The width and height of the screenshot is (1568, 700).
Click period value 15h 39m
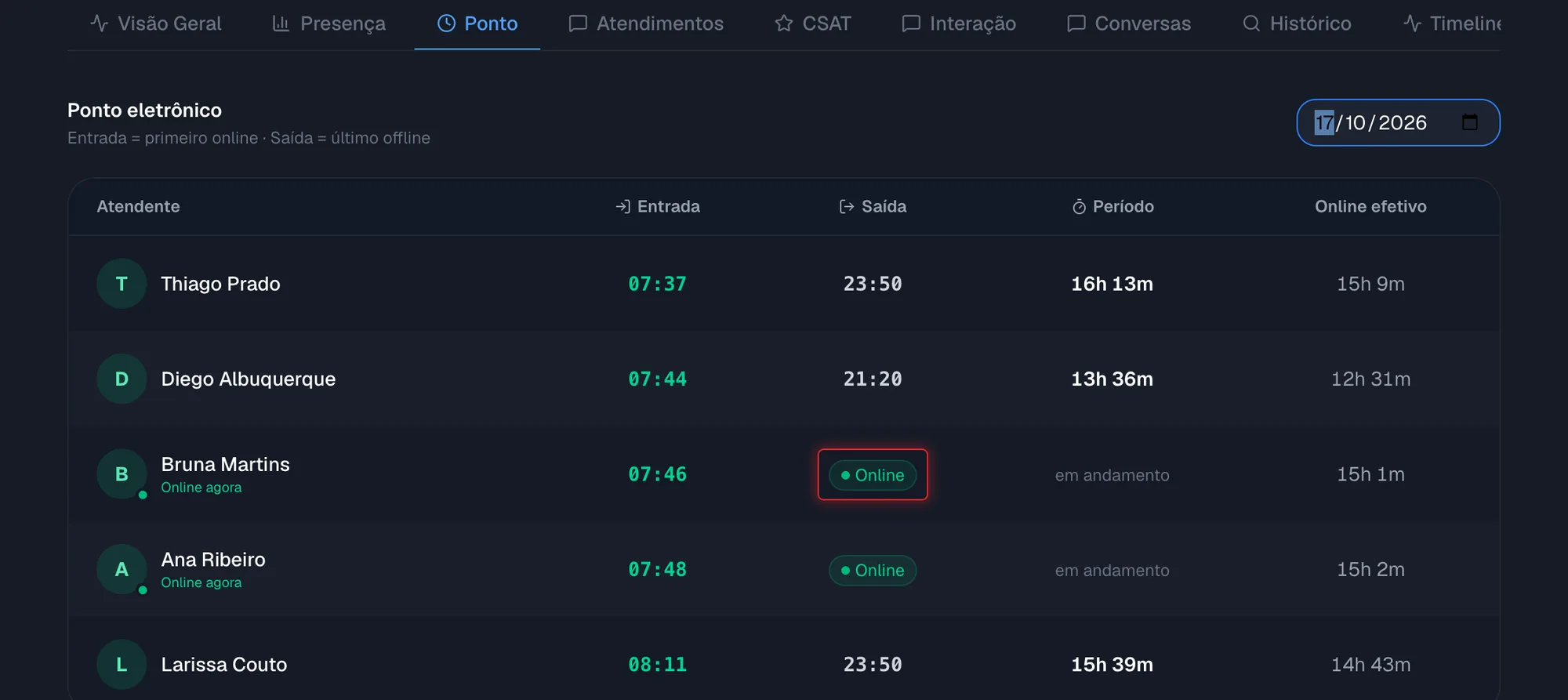pos(1112,665)
